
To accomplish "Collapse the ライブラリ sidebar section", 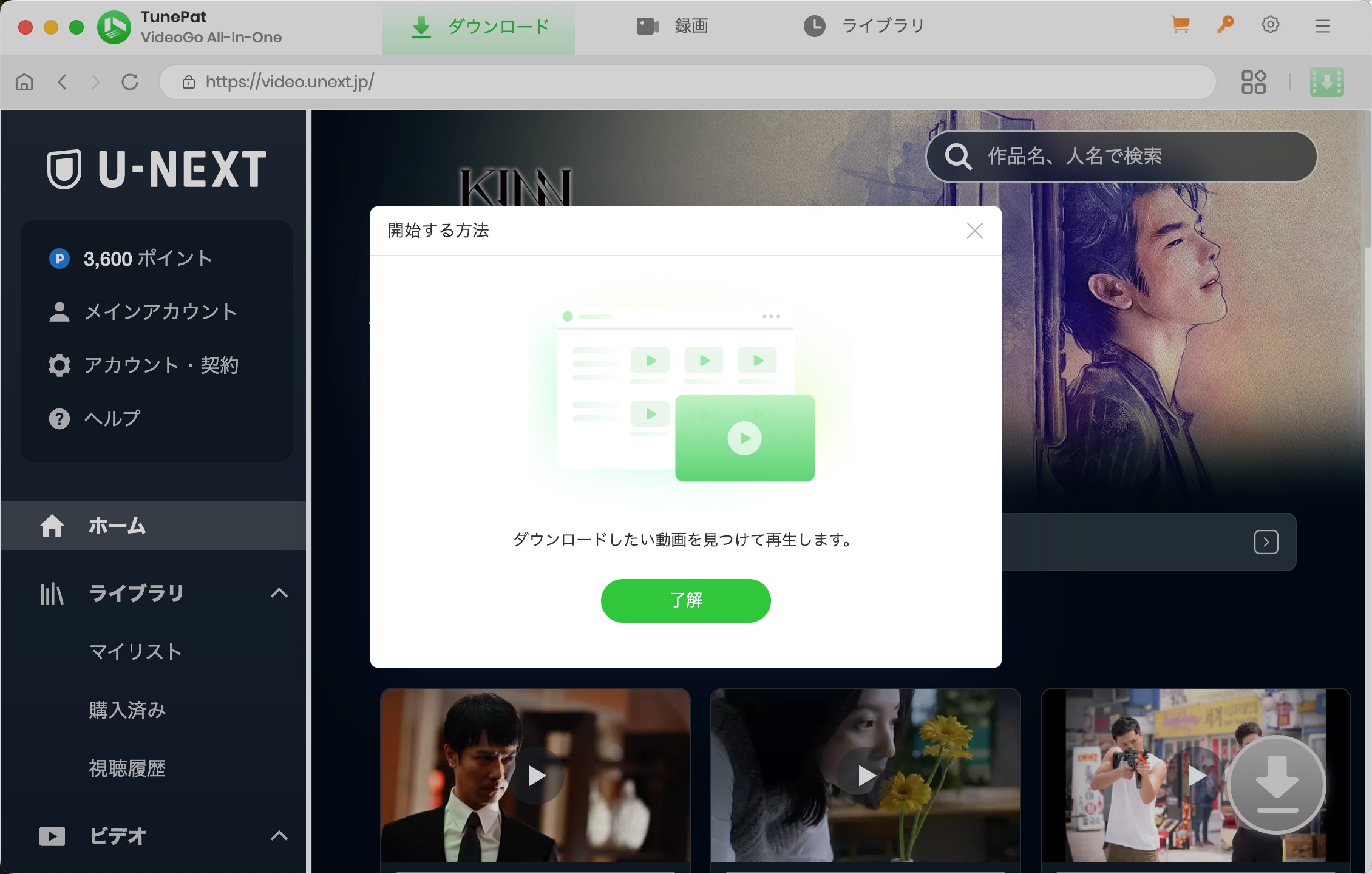I will tap(279, 593).
